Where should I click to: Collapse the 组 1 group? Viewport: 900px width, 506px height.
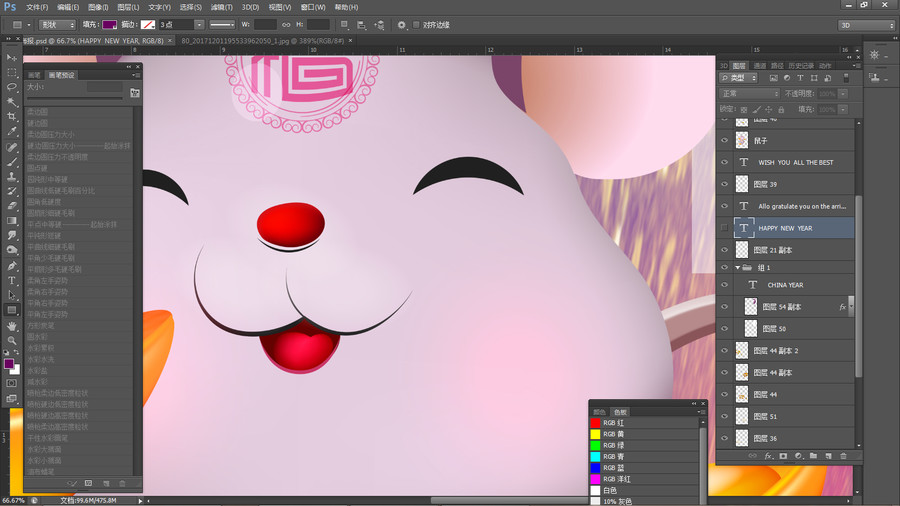(738, 267)
